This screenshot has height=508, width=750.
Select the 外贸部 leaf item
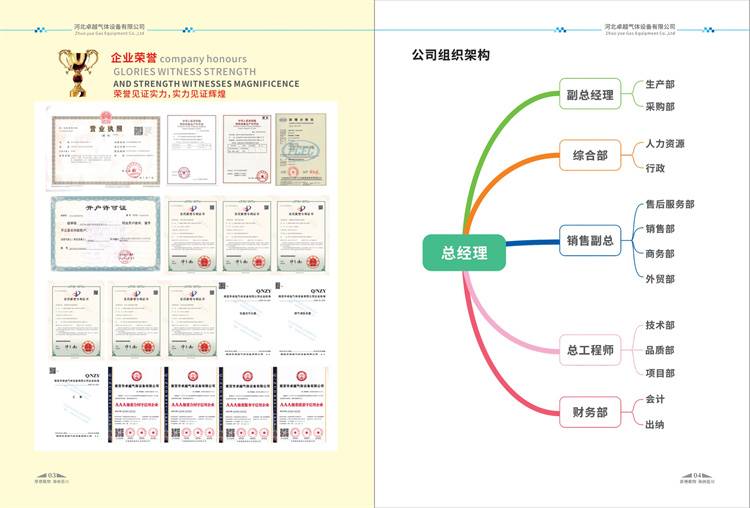[x=659, y=279]
